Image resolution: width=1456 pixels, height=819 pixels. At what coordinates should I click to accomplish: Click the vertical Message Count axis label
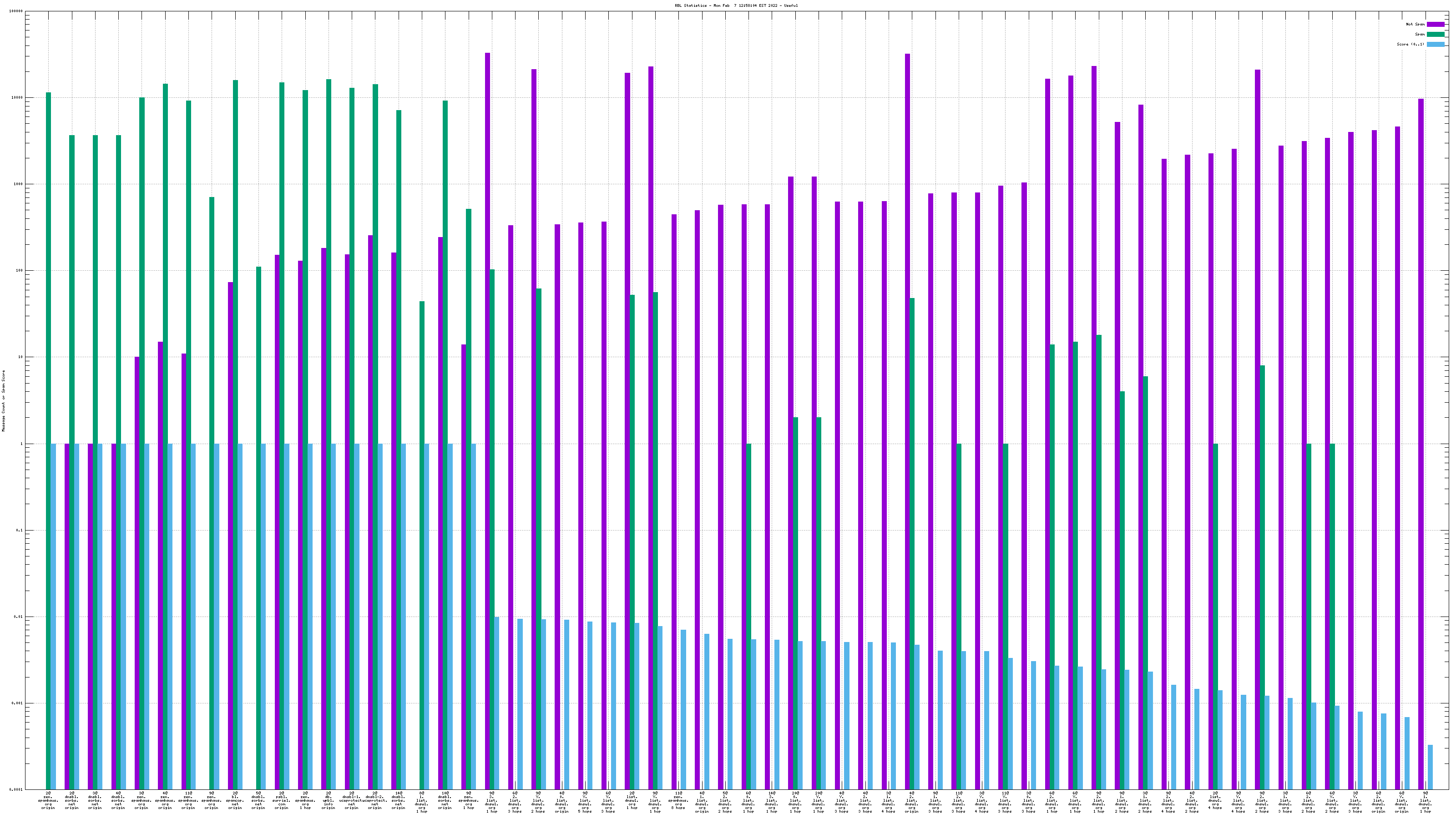tap(3, 401)
